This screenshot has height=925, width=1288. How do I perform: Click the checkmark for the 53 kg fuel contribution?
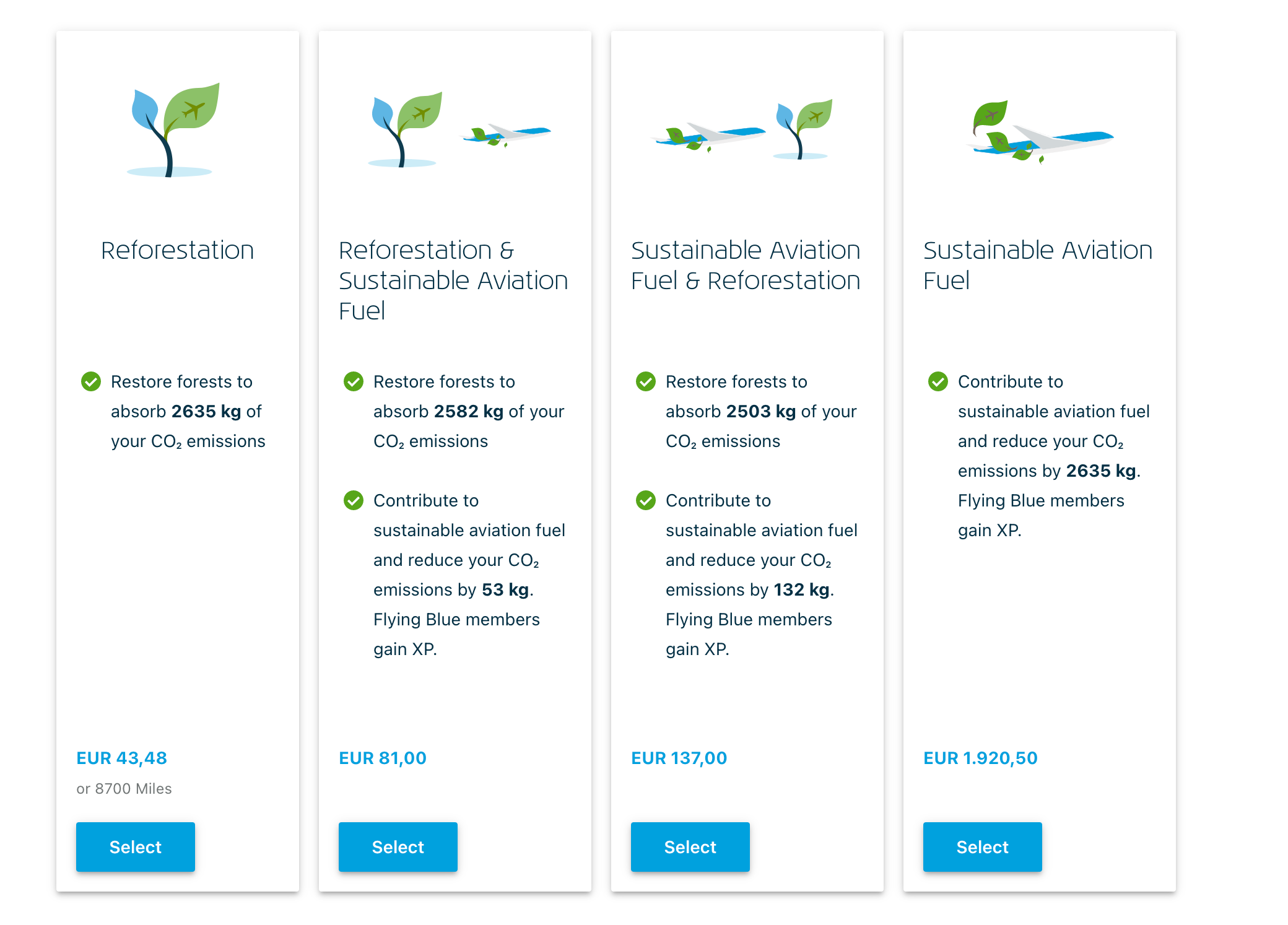[x=354, y=500]
